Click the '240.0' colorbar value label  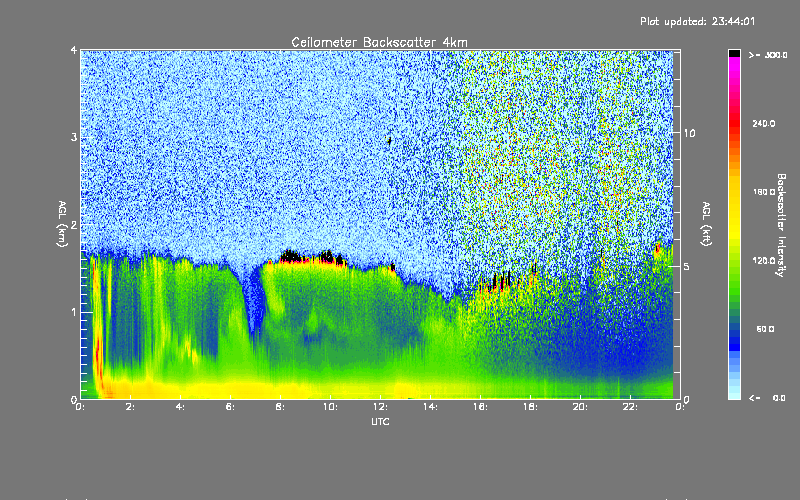point(764,123)
